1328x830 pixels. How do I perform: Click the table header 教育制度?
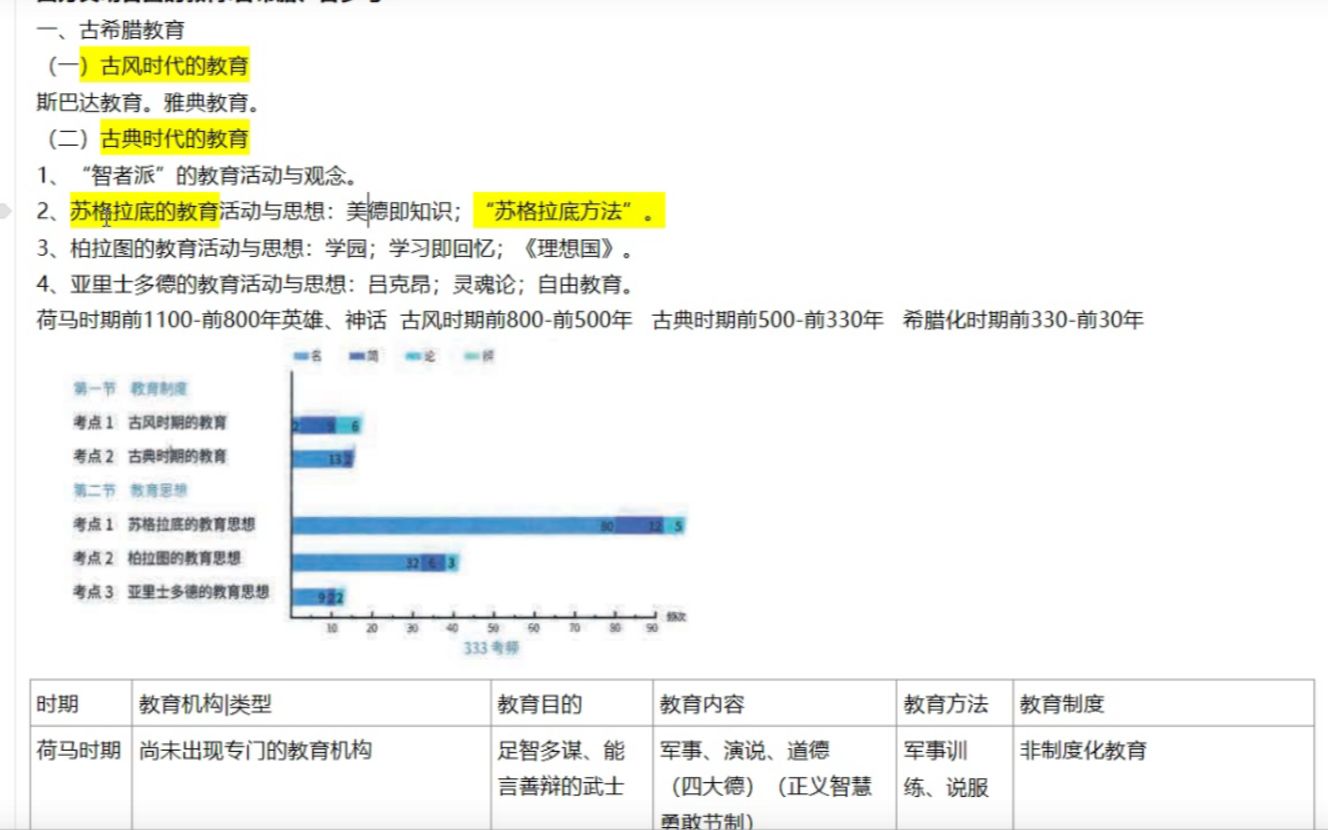pos(1062,705)
